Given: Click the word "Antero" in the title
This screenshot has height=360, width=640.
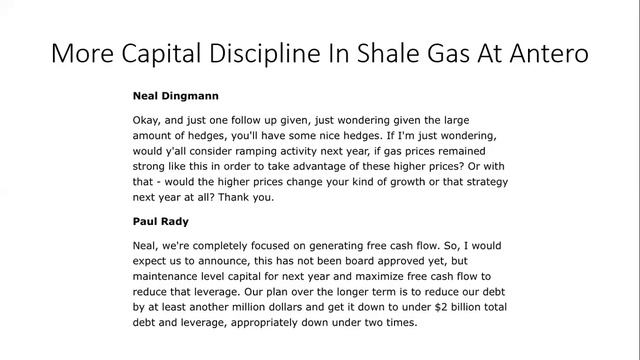Looking at the screenshot, I should pos(549,53).
